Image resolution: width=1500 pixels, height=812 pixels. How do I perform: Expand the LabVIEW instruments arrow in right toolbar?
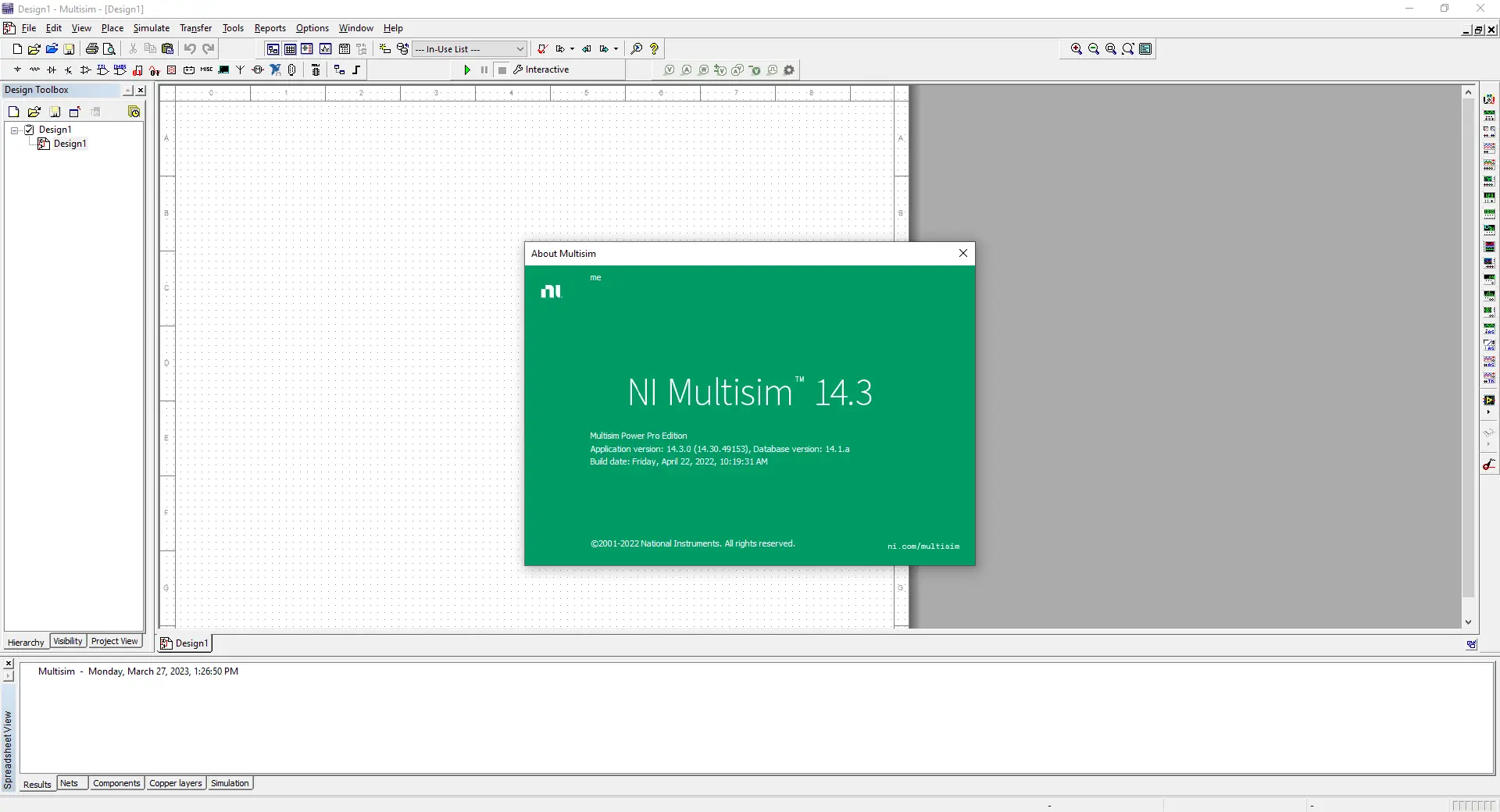tap(1489, 412)
